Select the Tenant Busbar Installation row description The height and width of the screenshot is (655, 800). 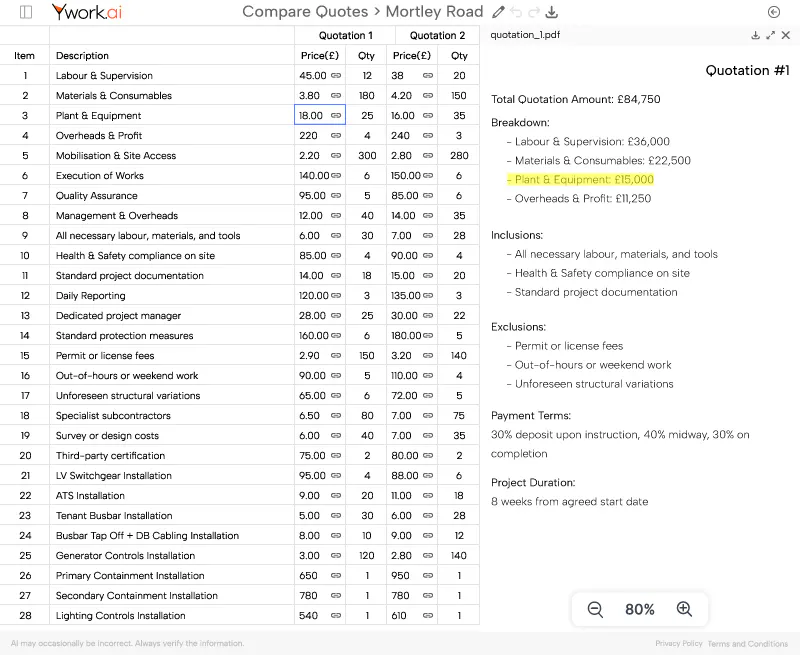point(172,516)
